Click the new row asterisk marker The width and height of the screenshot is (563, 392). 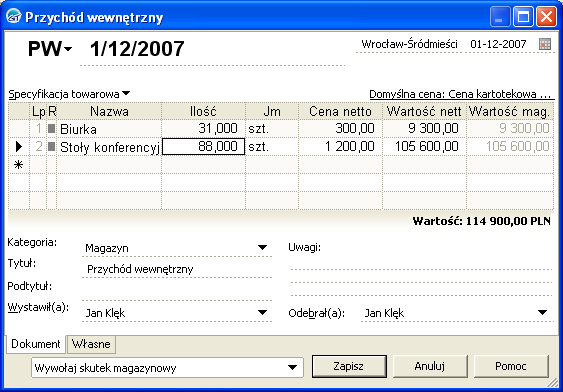18,165
